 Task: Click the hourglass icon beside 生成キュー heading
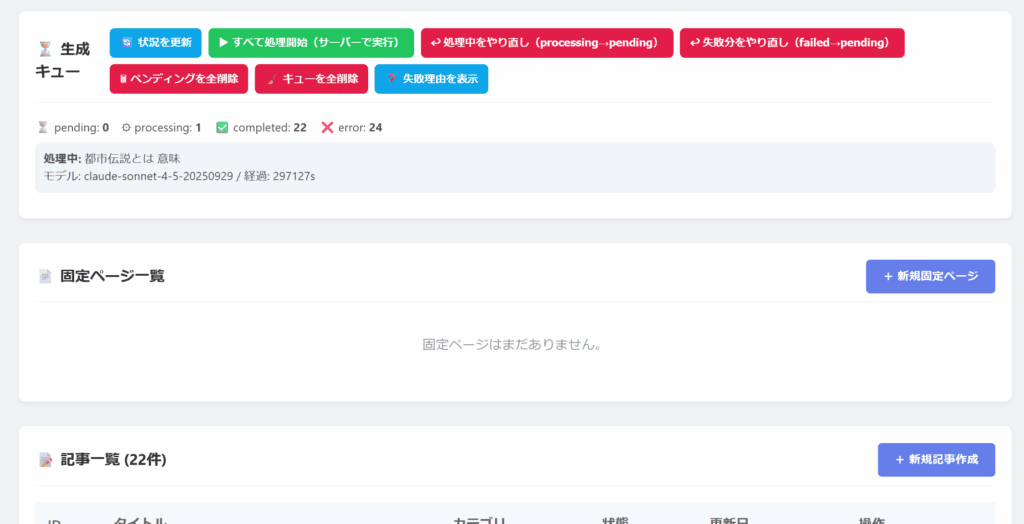click(44, 48)
